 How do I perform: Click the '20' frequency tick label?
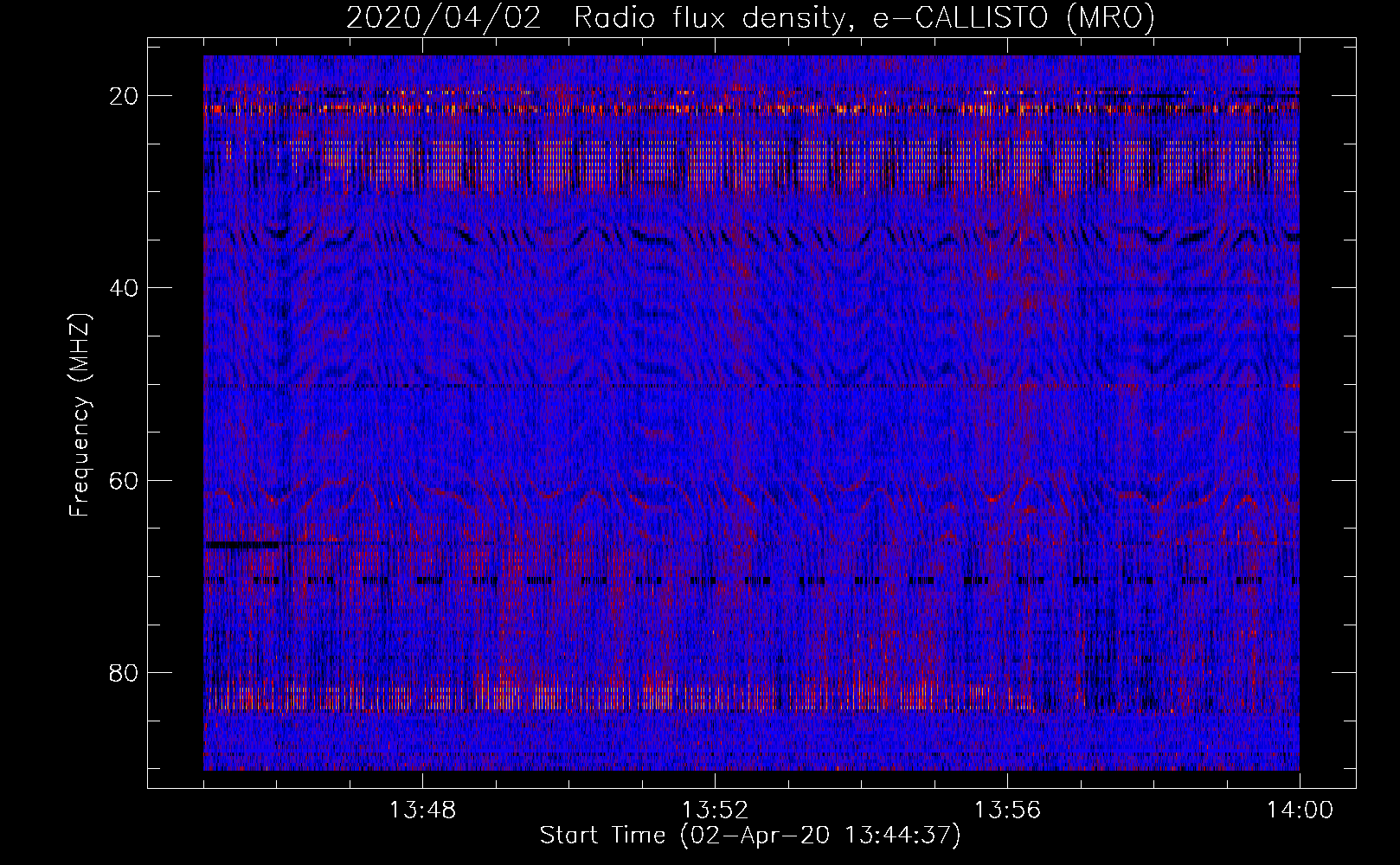[x=125, y=95]
